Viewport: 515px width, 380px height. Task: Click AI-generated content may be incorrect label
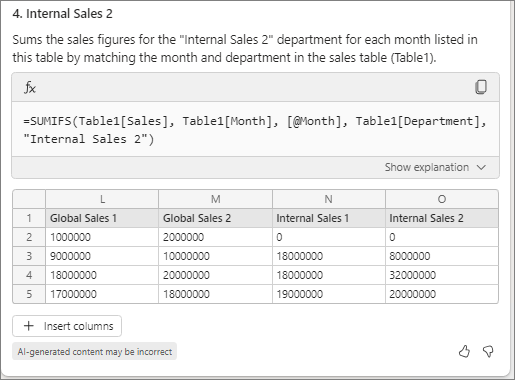[95, 352]
